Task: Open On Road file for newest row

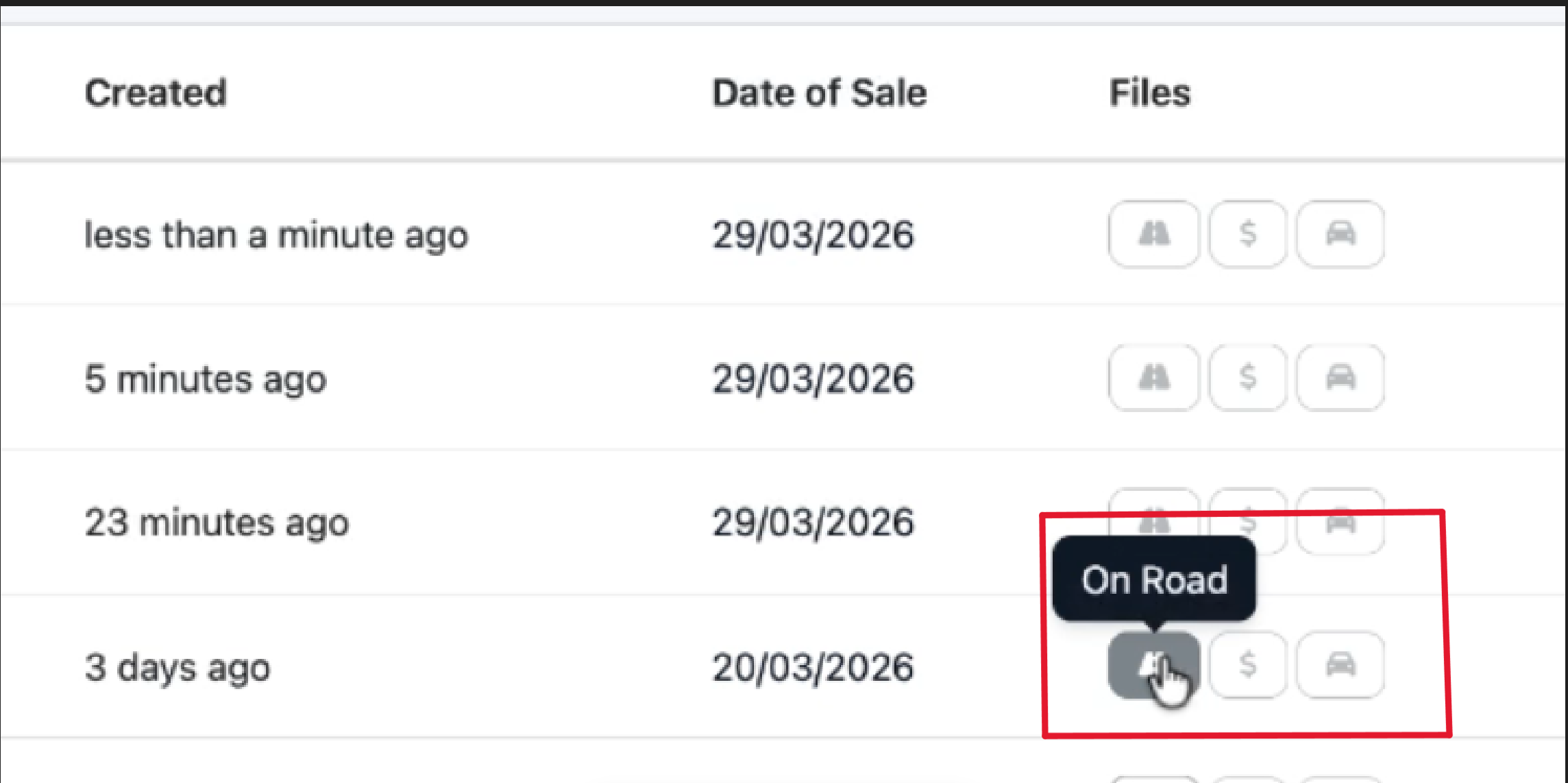Action: pos(1153,234)
